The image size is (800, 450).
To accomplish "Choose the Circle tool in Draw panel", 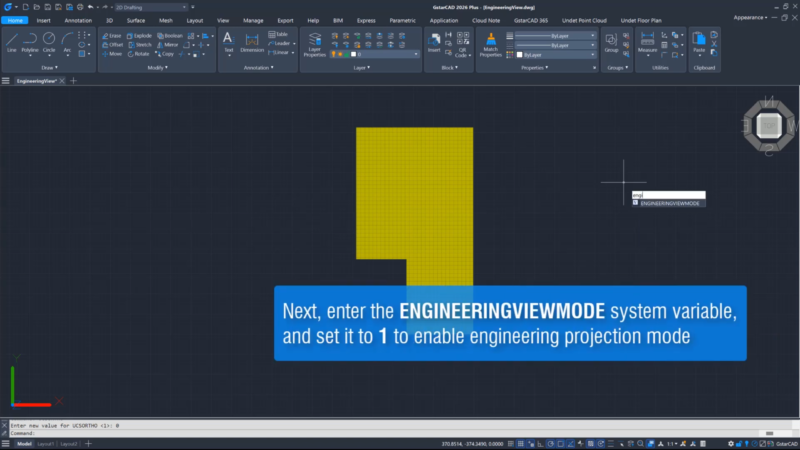I will (49, 41).
